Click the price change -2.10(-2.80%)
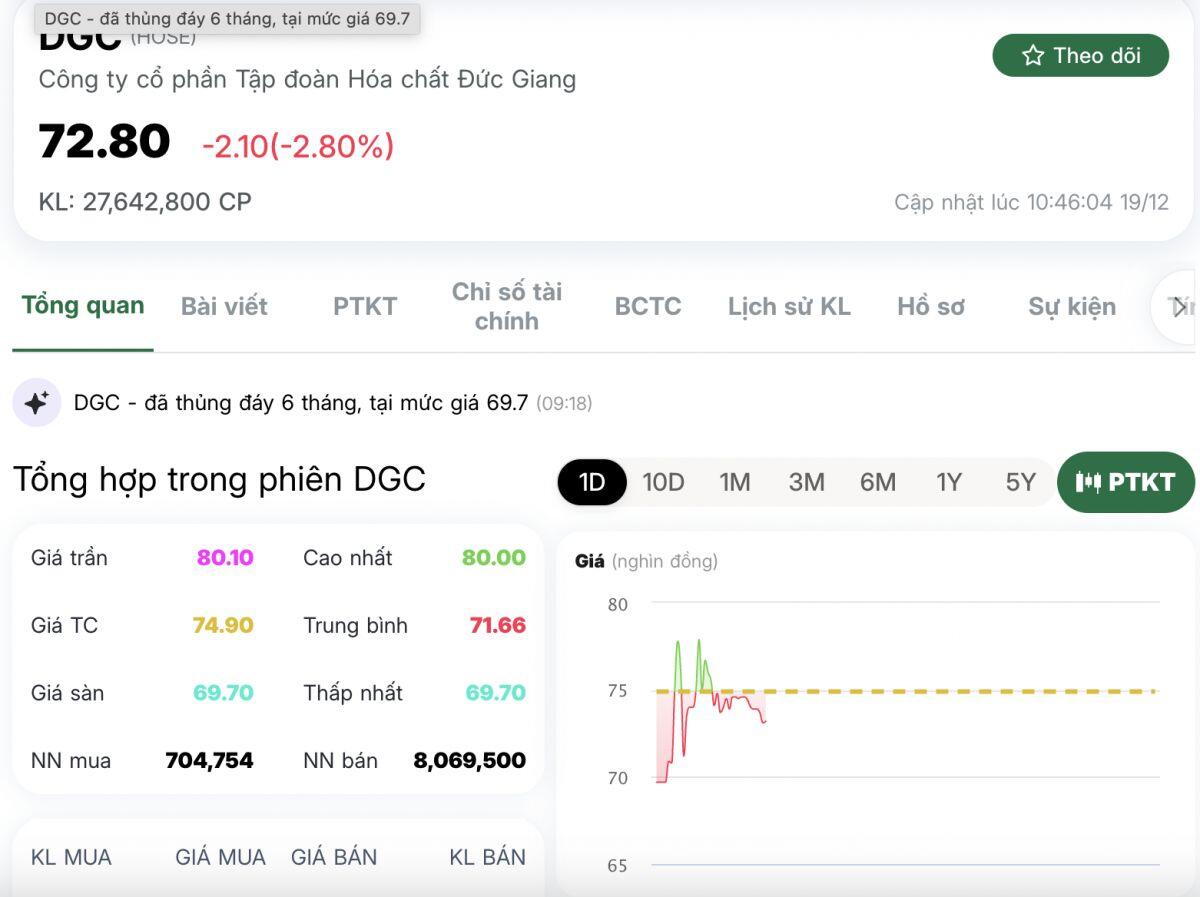Screen dimensions: 1200x897 point(298,147)
